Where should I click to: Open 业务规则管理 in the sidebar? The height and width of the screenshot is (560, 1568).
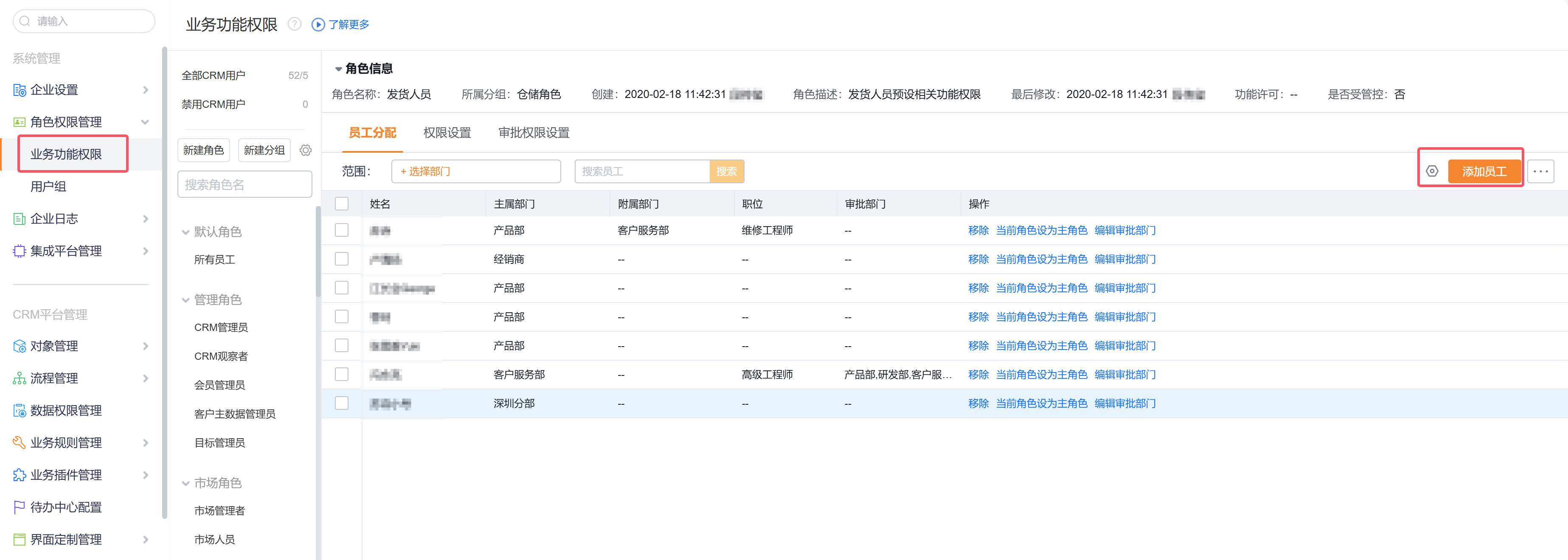click(x=66, y=443)
